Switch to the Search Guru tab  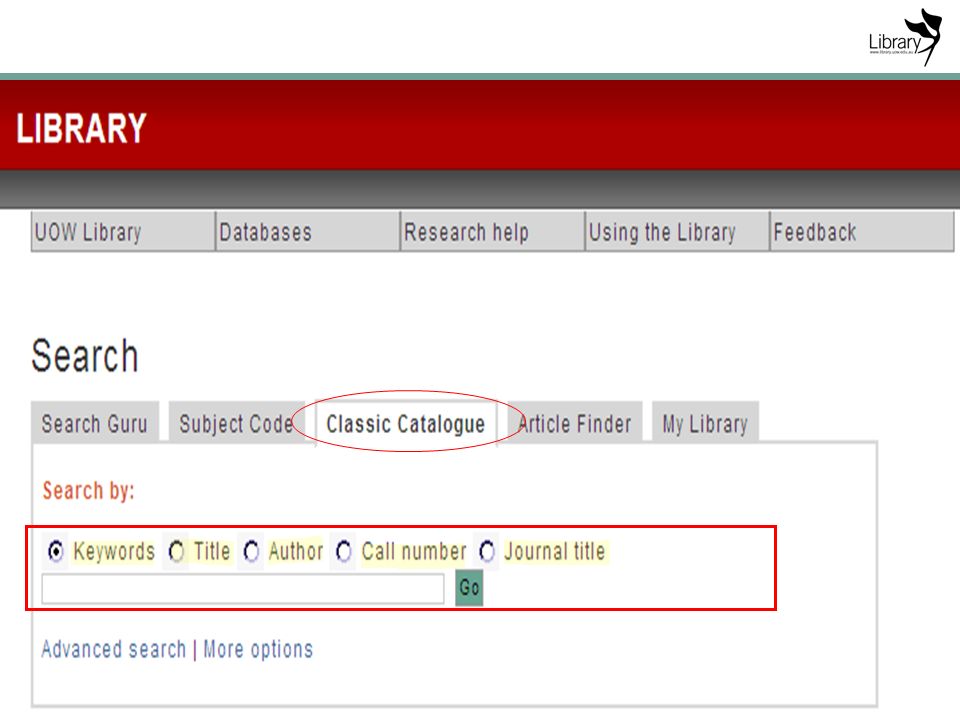click(x=95, y=422)
